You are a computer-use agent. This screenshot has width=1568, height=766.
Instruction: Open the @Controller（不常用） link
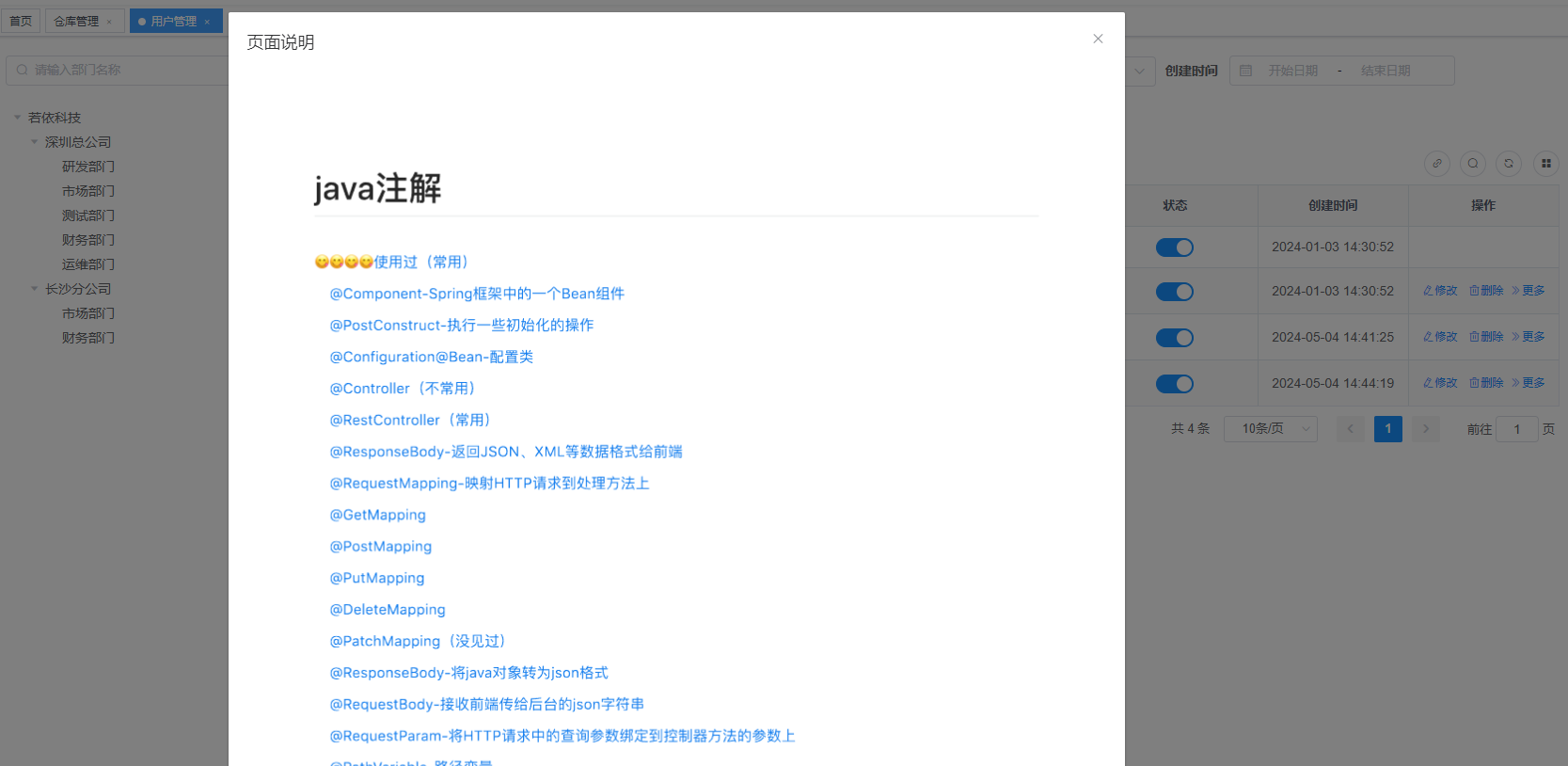click(x=403, y=389)
